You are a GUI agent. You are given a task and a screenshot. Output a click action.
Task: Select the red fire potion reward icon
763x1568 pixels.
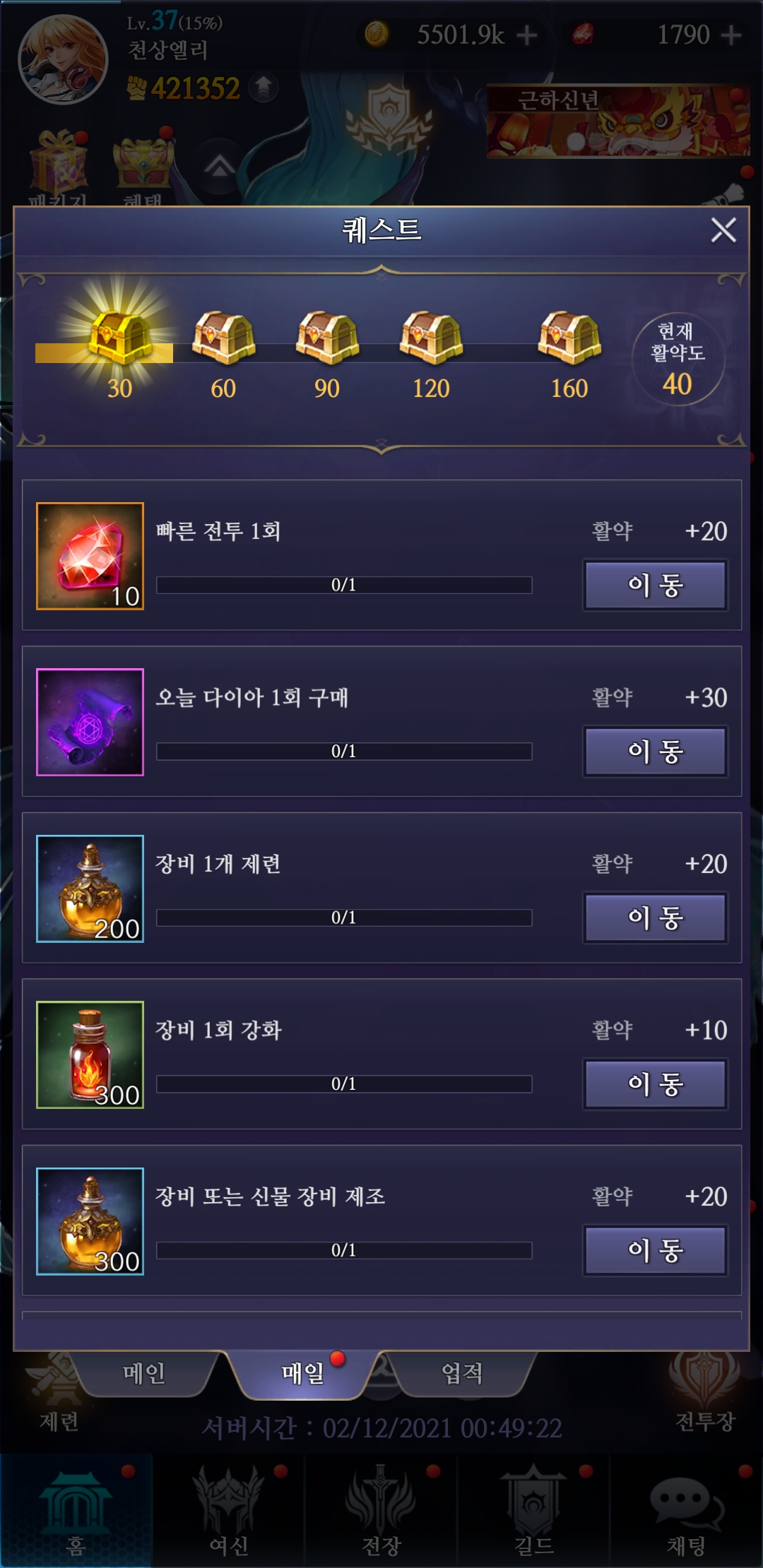(90, 1055)
